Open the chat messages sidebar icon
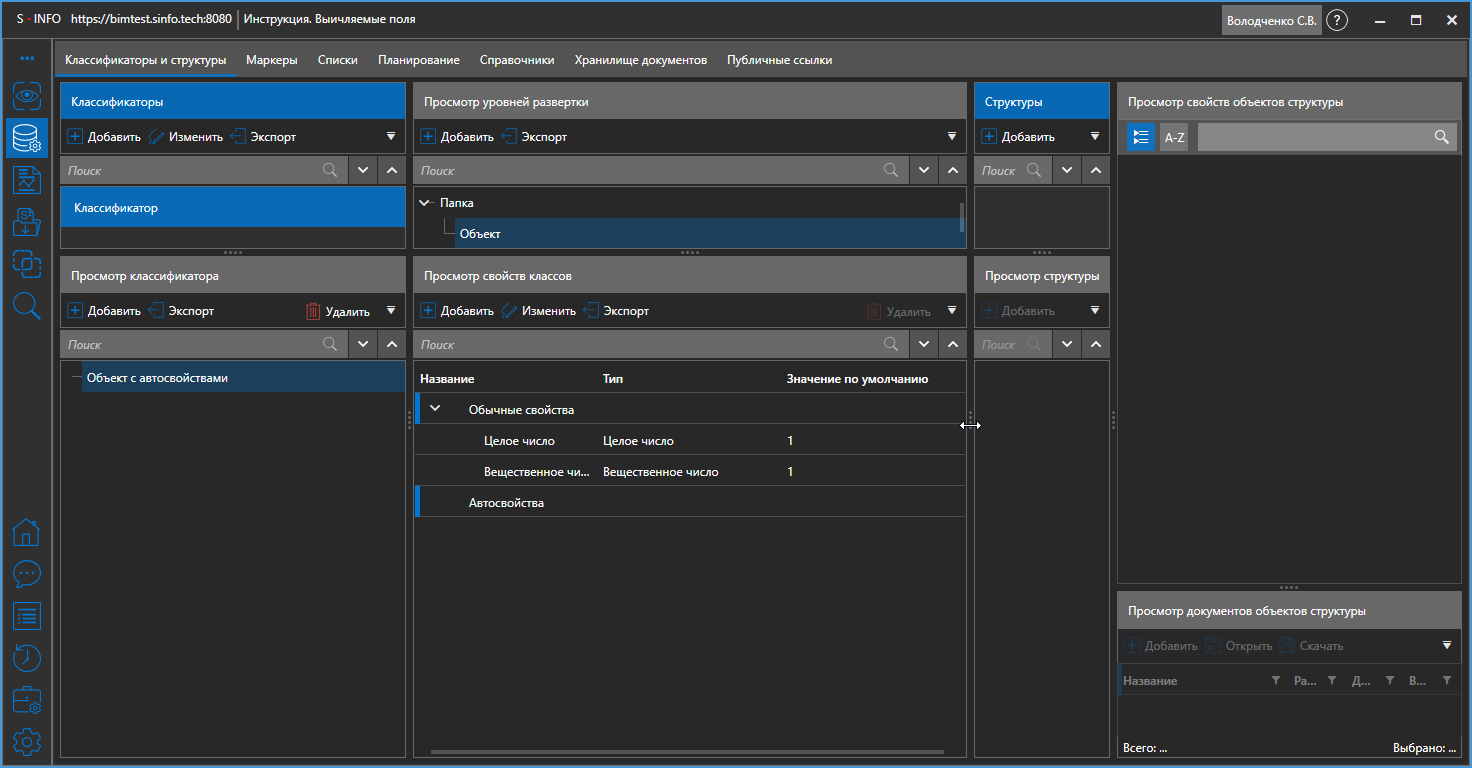This screenshot has height=768, width=1472. coord(27,573)
